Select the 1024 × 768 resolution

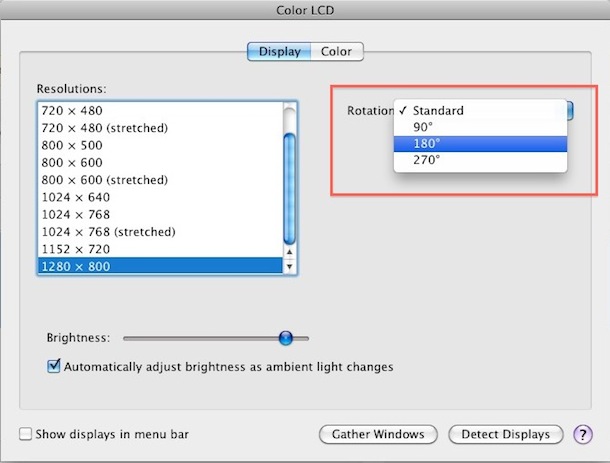tap(161, 214)
